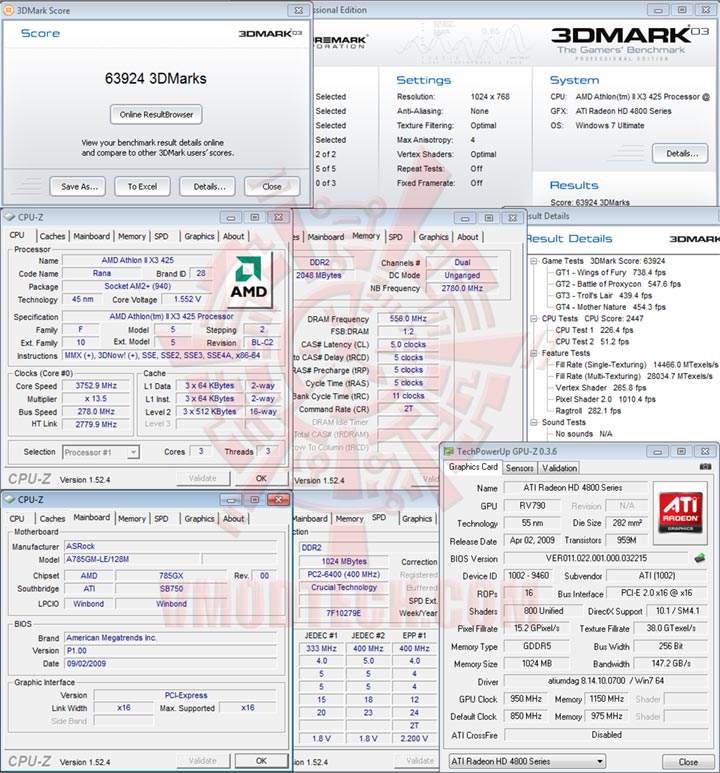Open the About tab in the CPU-Z Mainboard window
Screen dimensions: 720x773
pos(233,519)
